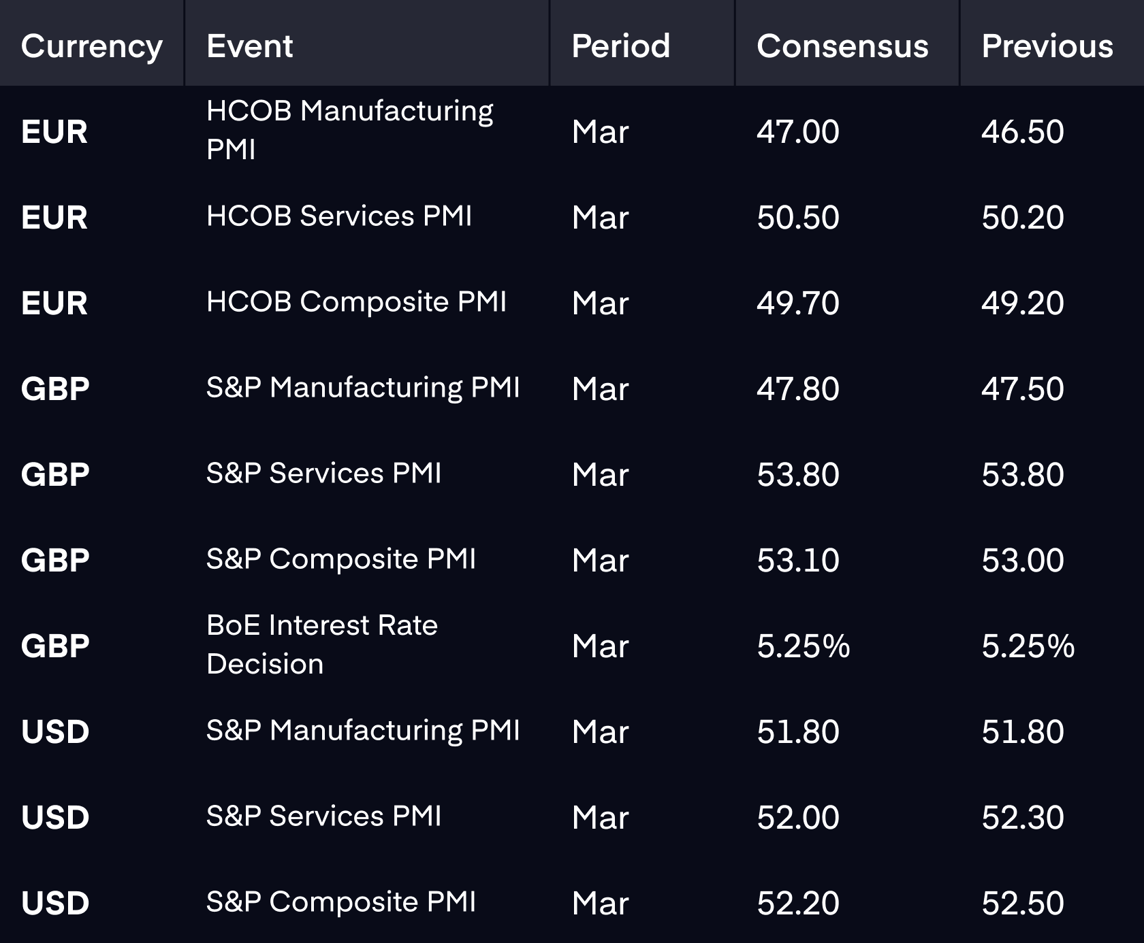1144x943 pixels.
Task: Click consensus value 53.10
Action: click(798, 560)
